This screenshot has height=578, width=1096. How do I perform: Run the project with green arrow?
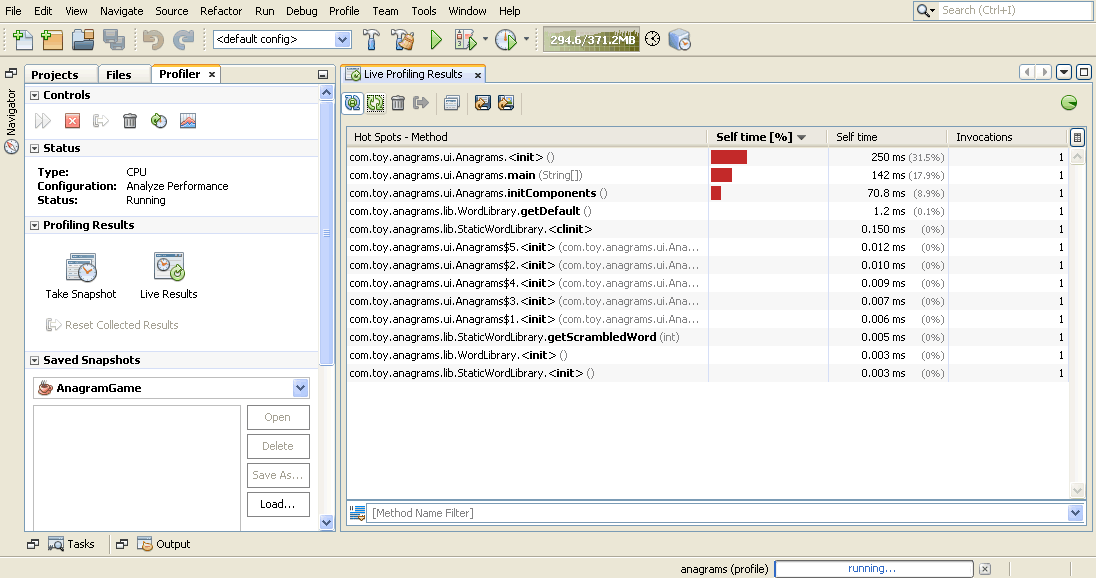pyautogui.click(x=436, y=40)
